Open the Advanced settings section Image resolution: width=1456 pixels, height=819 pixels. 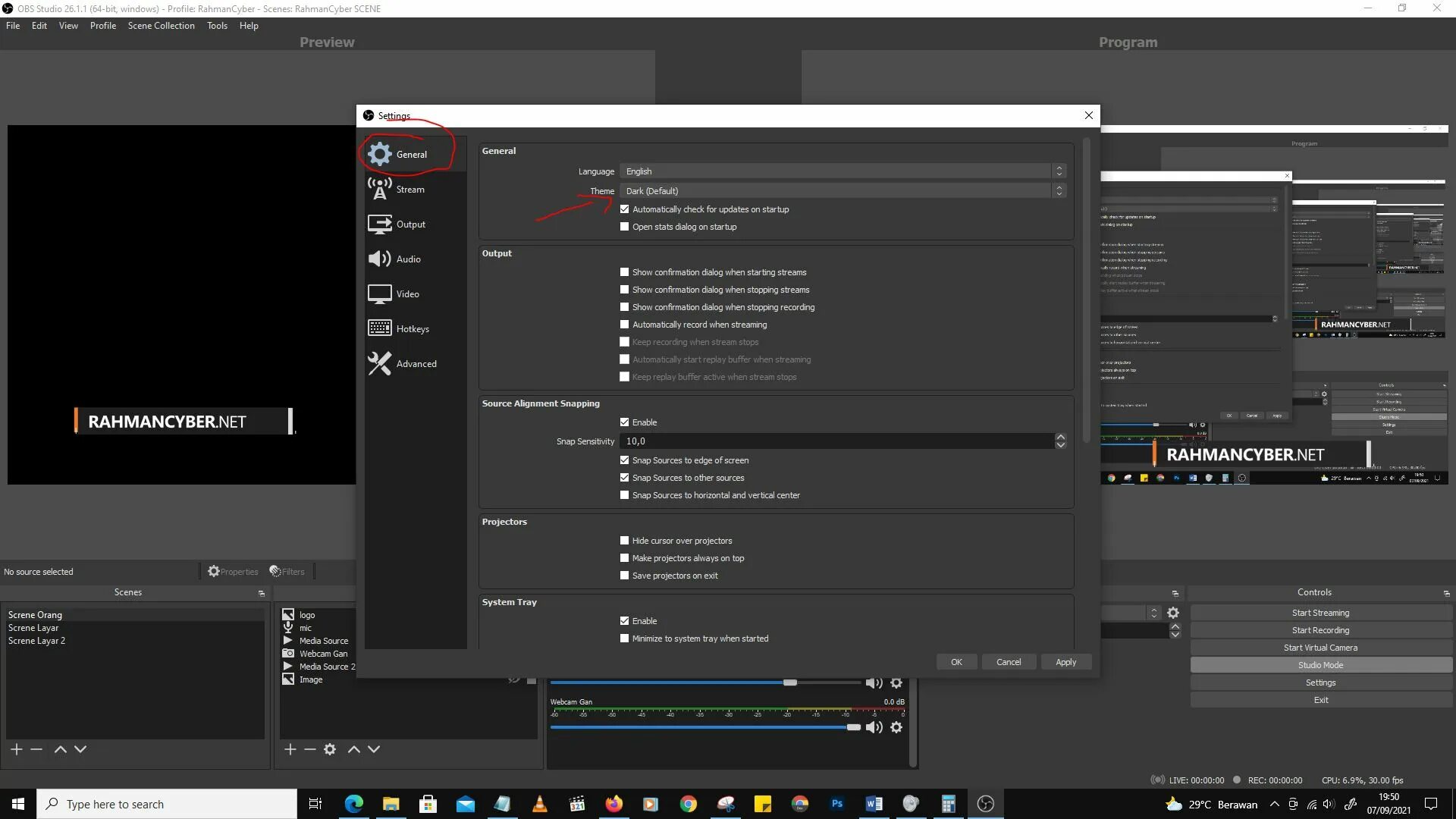tap(416, 364)
